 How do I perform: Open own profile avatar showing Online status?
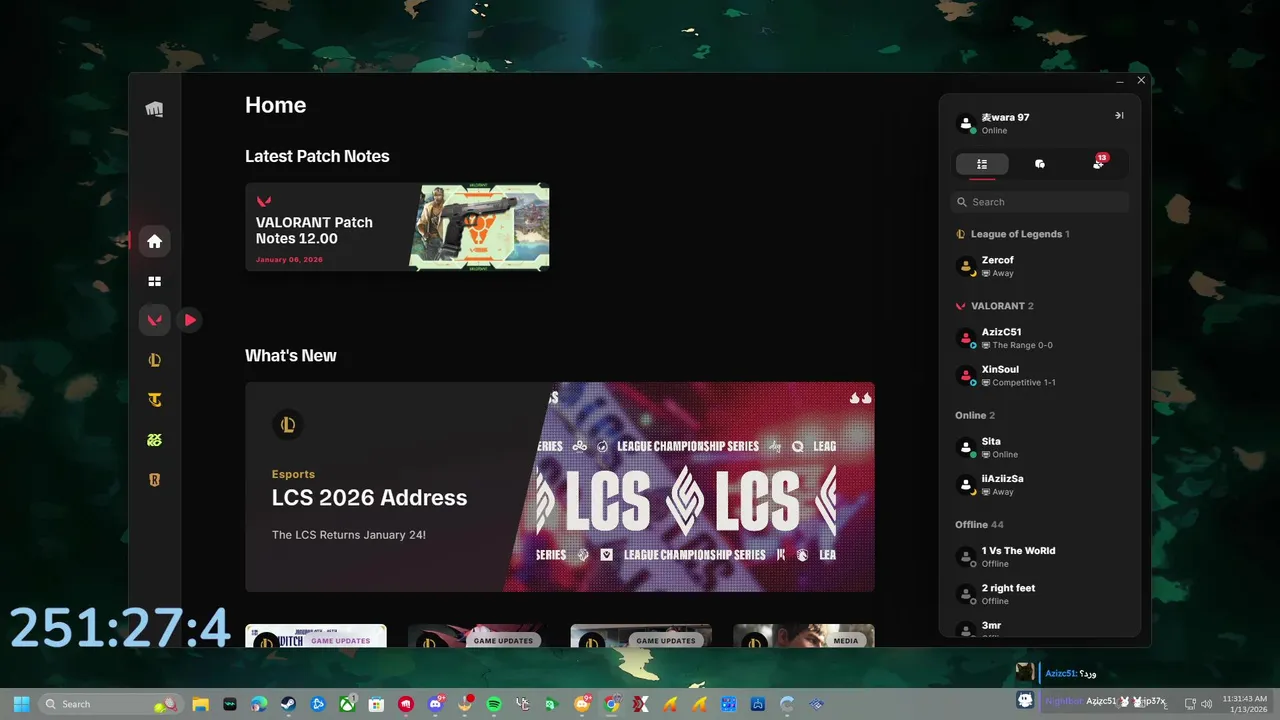(966, 123)
